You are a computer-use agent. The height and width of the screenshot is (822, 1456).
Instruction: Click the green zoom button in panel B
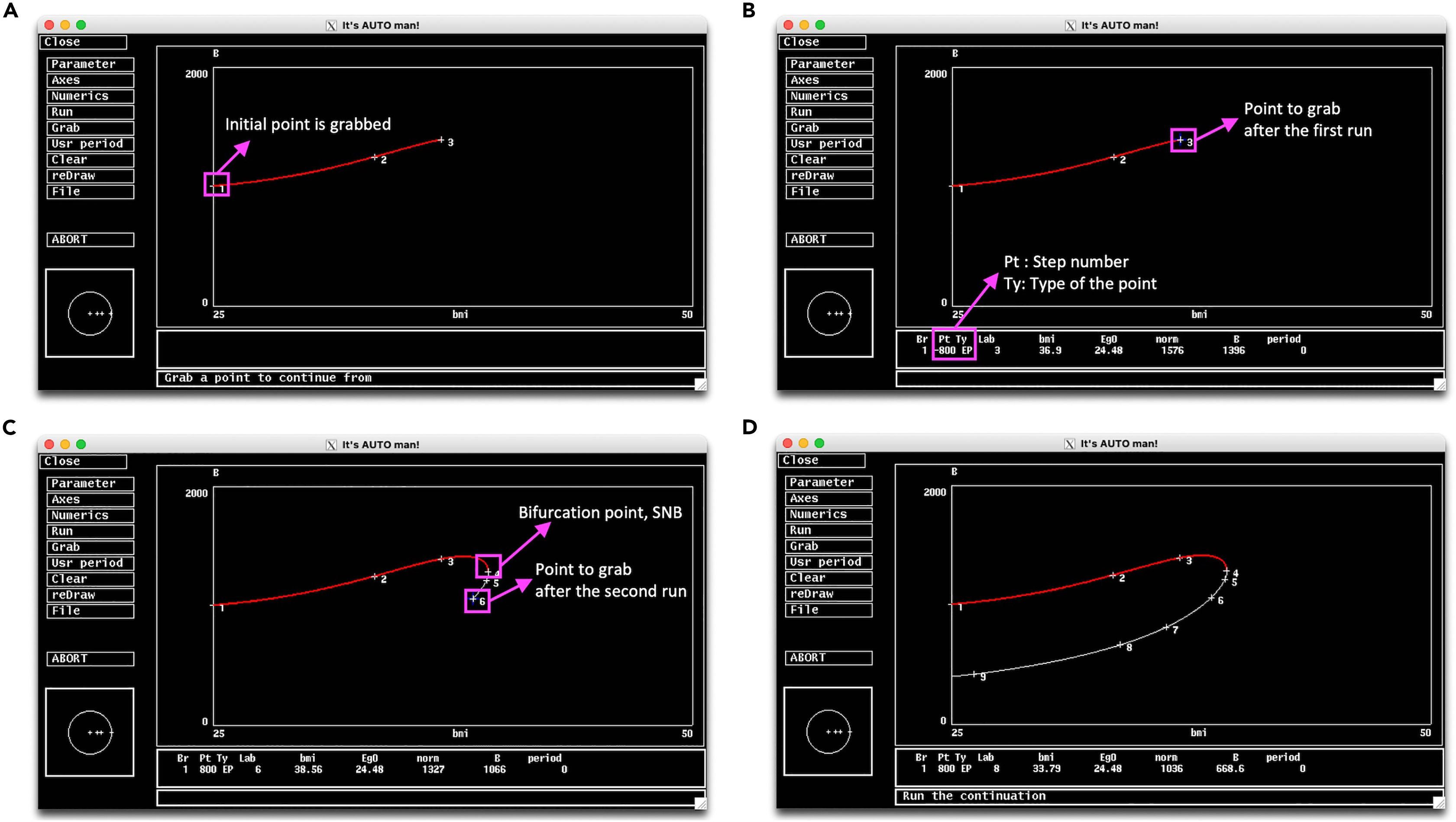pos(820,25)
